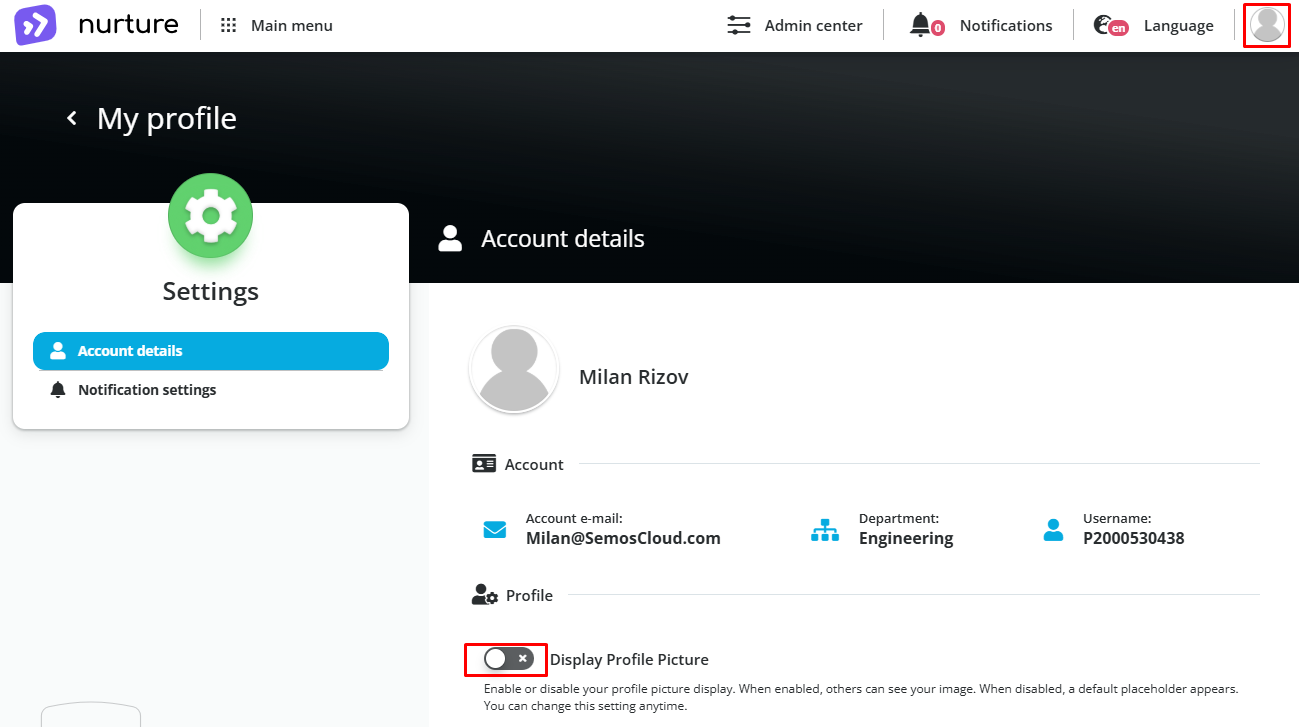
Task: Select the Account details sidebar item
Action: (x=211, y=351)
